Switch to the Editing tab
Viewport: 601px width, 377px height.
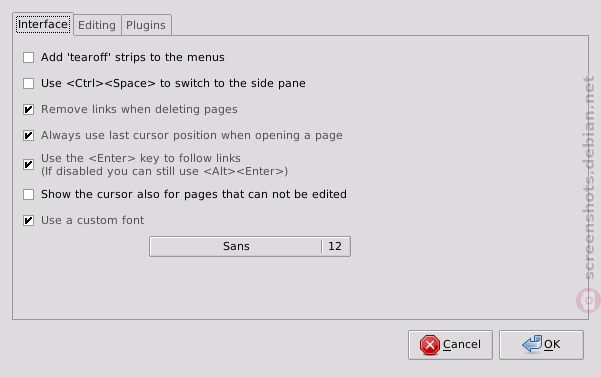pos(97,25)
